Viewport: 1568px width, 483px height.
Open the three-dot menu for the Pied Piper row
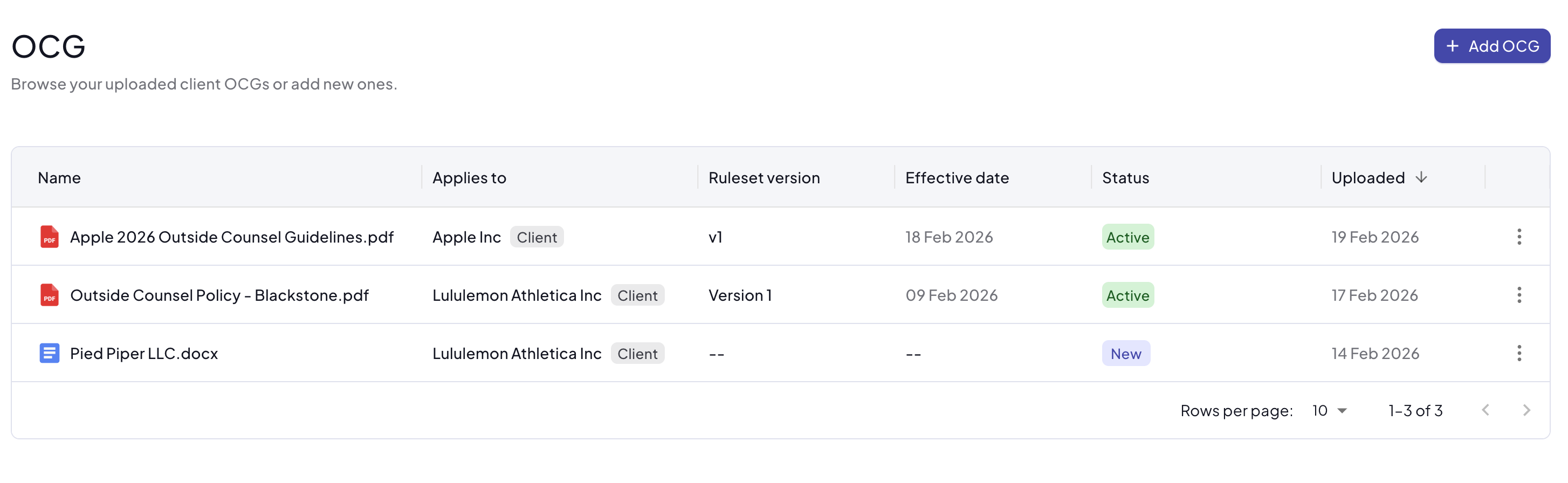[x=1519, y=354]
